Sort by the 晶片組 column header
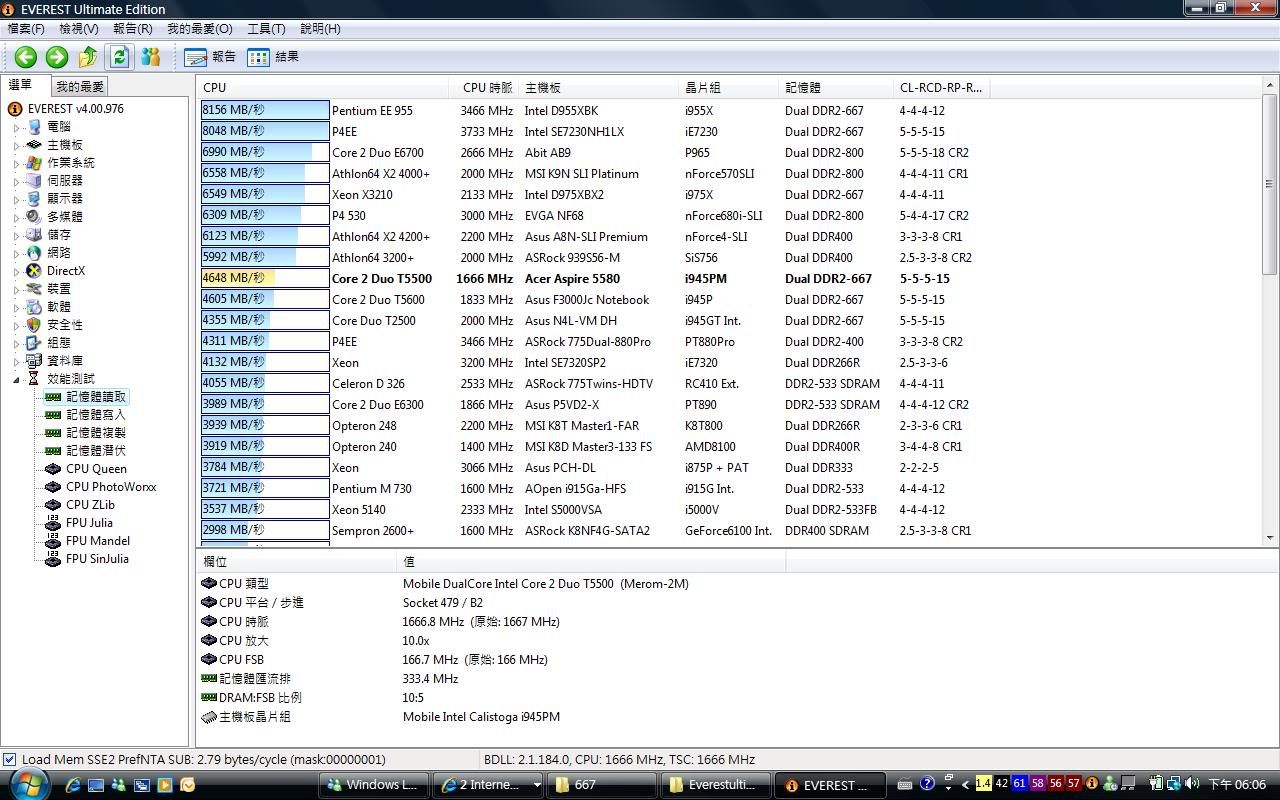Screen dimensions: 1280x800 [729, 87]
